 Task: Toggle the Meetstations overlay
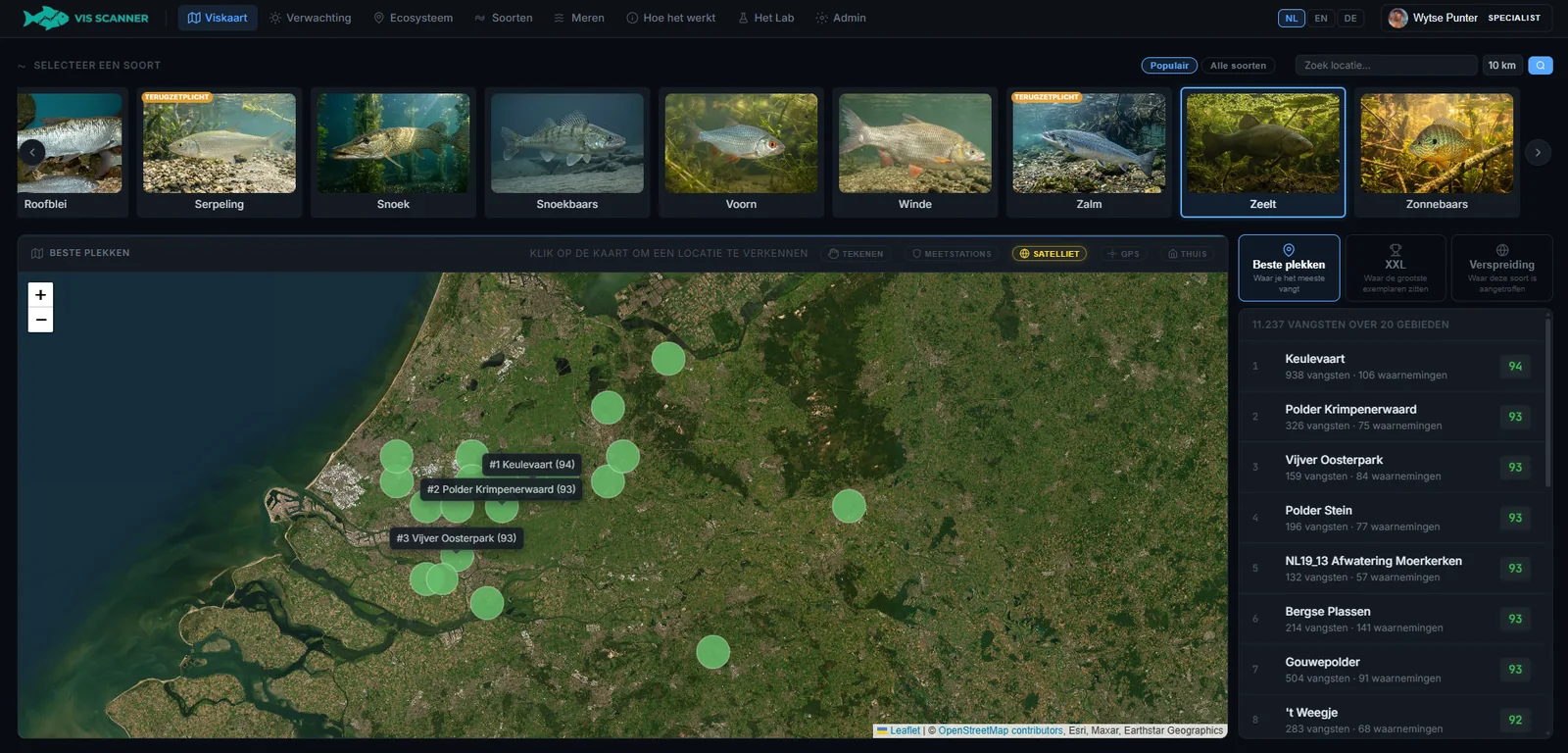pos(952,253)
